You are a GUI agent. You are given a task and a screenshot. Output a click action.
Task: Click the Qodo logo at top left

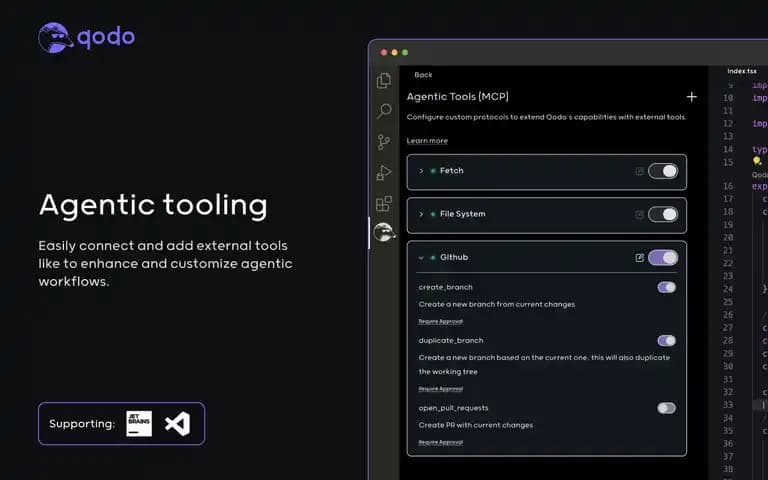tap(87, 37)
